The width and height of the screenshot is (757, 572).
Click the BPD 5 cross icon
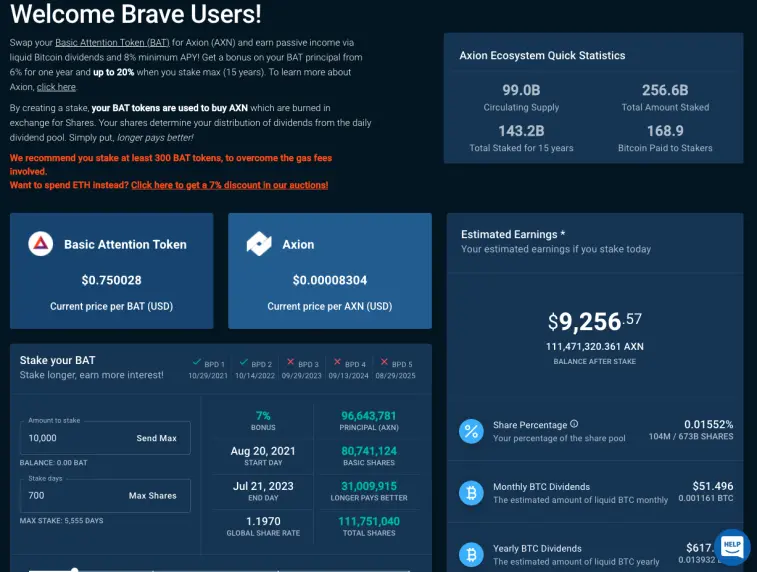384,362
